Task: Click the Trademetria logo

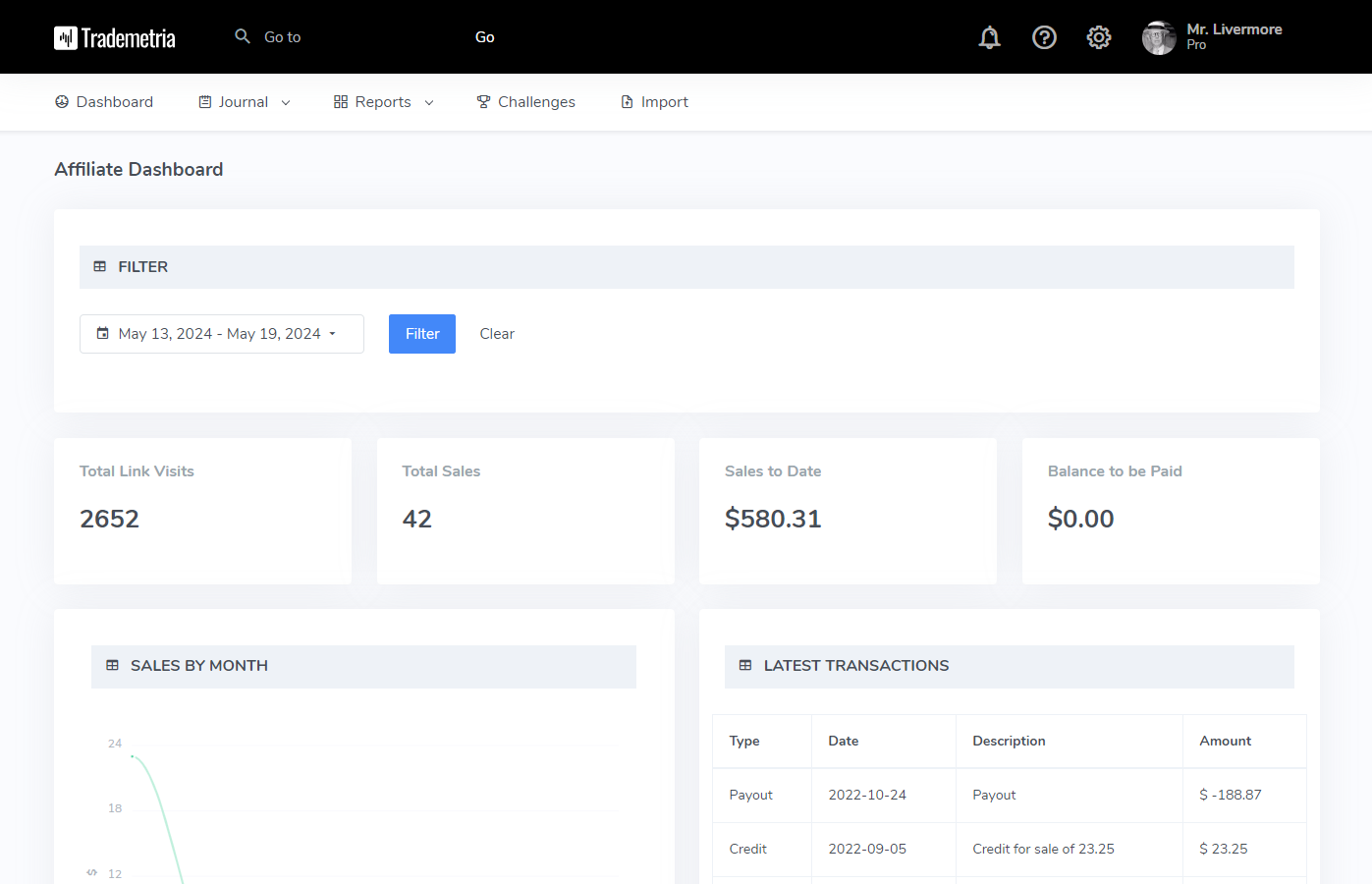Action: tap(115, 38)
